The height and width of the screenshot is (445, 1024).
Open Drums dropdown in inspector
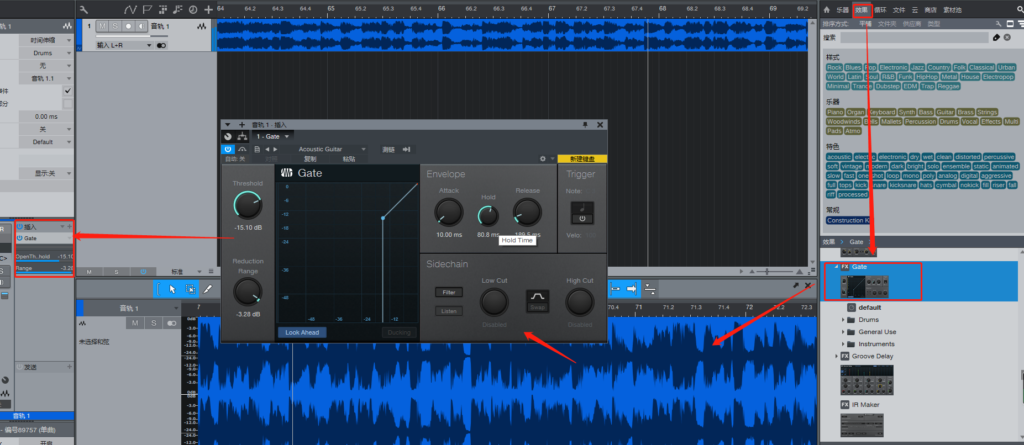pyautogui.click(x=46, y=53)
